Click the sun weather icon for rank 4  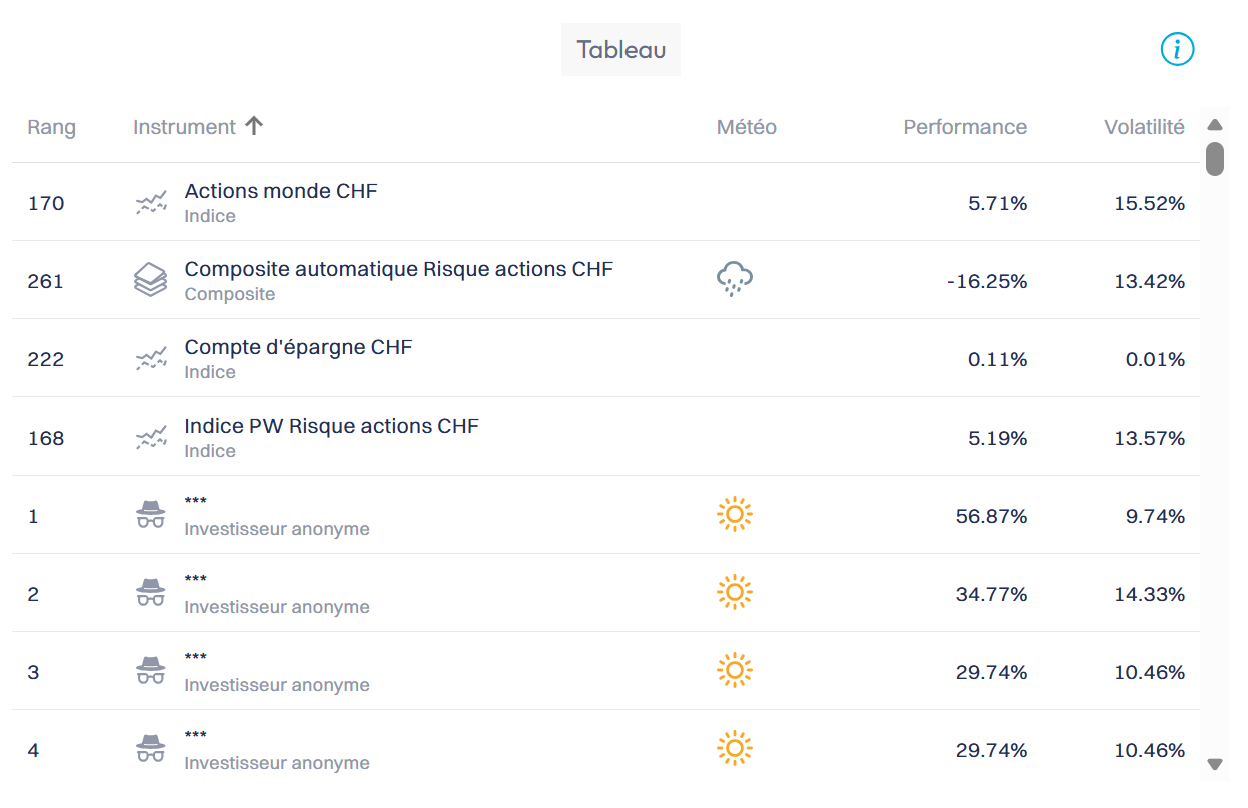point(734,749)
